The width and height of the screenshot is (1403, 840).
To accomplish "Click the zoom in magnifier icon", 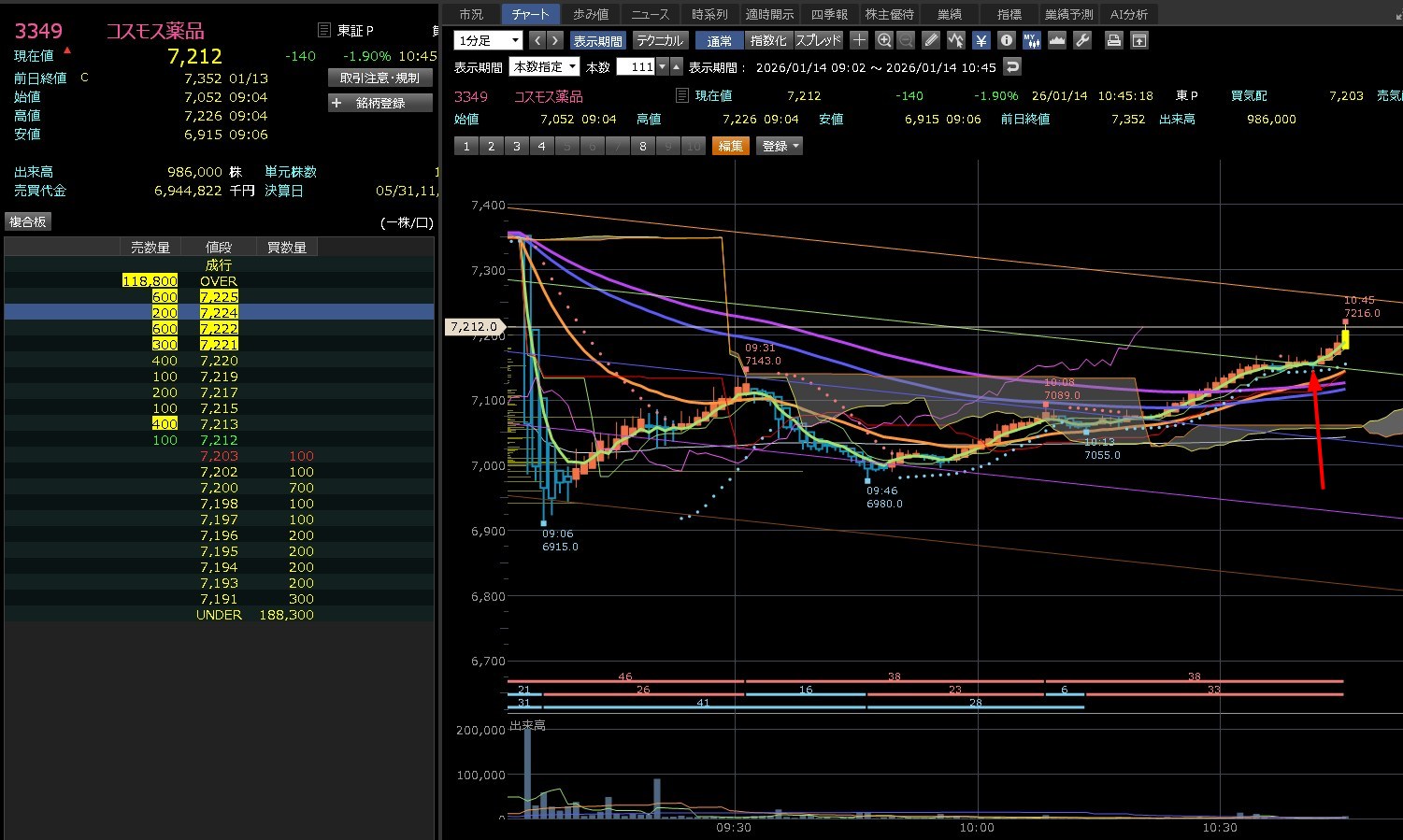I will coord(884,40).
